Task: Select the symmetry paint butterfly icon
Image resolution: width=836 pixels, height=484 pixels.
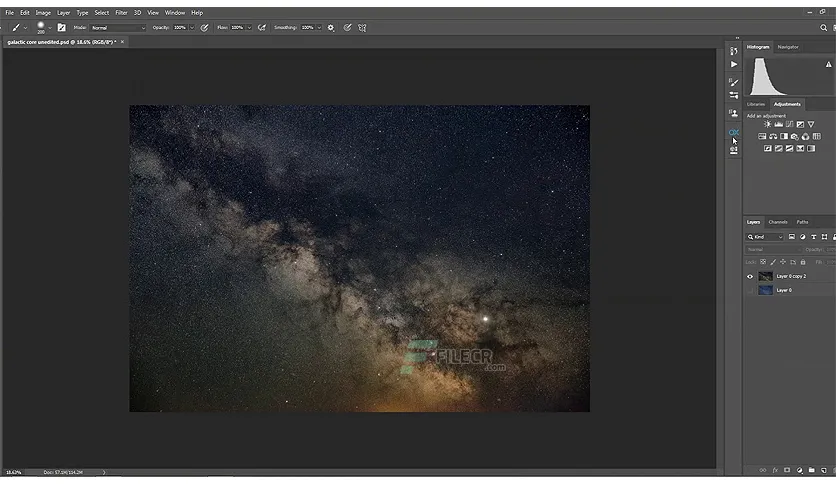Action: pyautogui.click(x=362, y=28)
